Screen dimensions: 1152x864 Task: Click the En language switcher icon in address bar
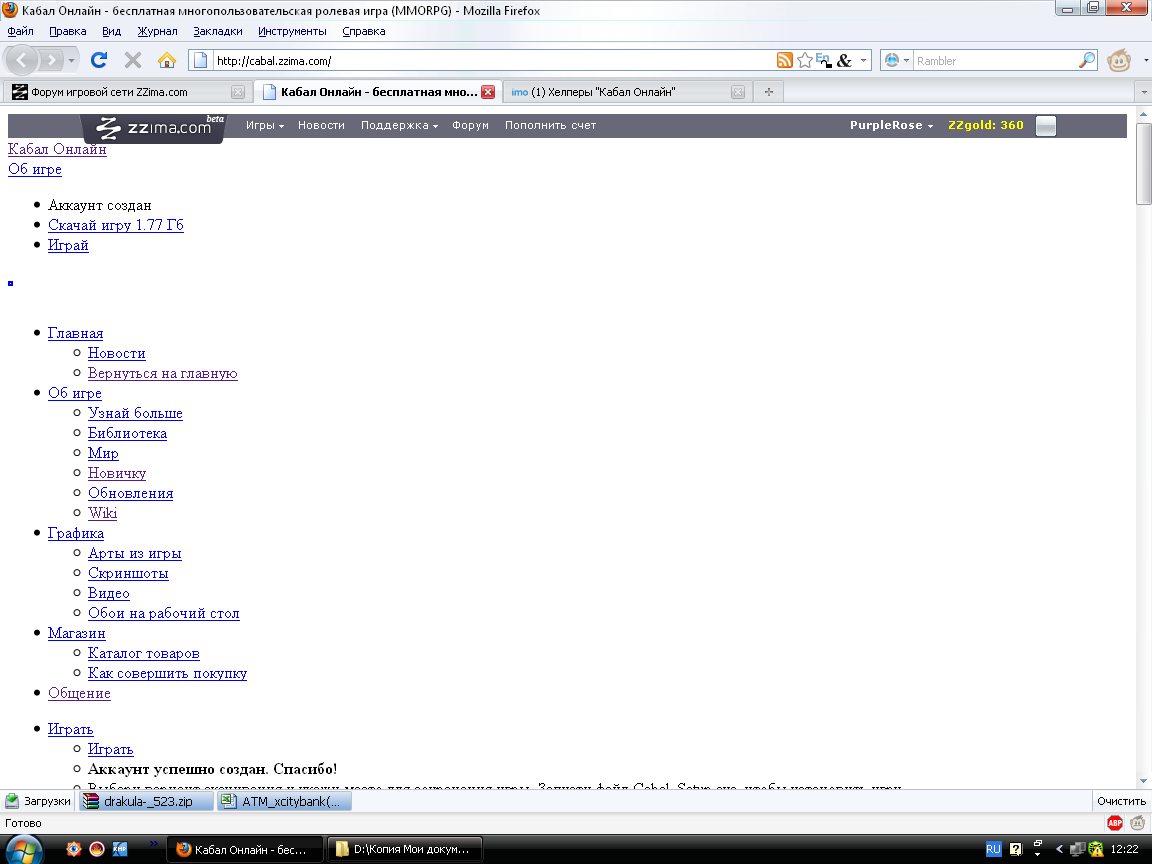824,60
